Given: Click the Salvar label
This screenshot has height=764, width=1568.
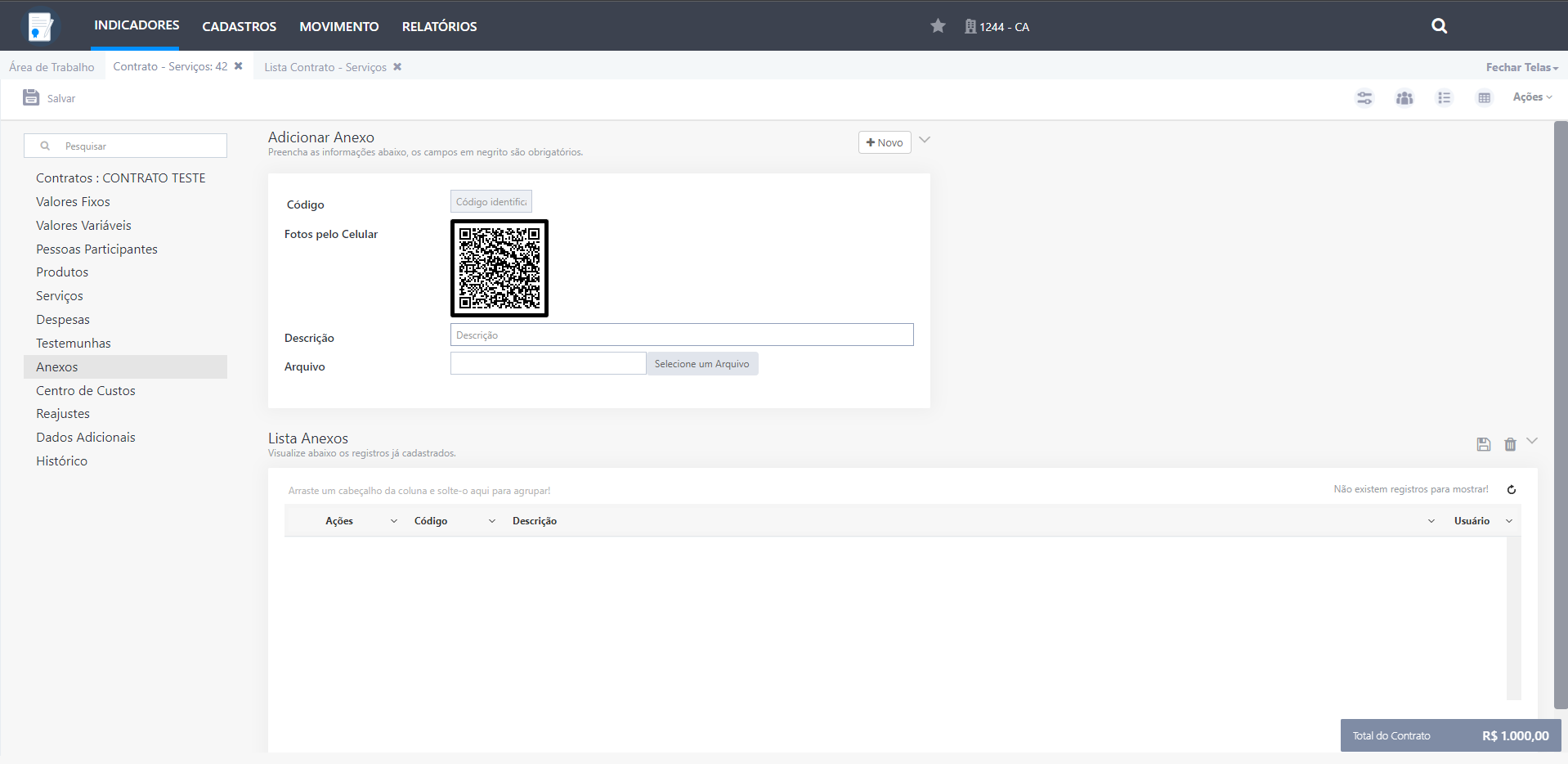Looking at the screenshot, I should [61, 99].
